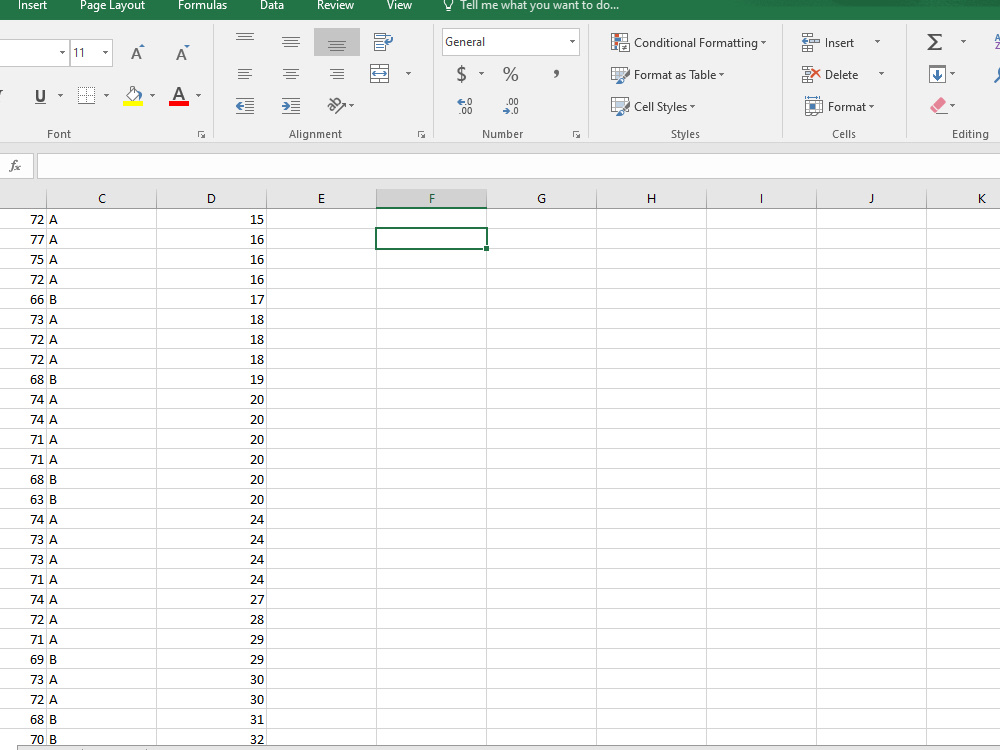Image resolution: width=1000 pixels, height=750 pixels.
Task: Click the Delete cells button
Action: (x=830, y=75)
